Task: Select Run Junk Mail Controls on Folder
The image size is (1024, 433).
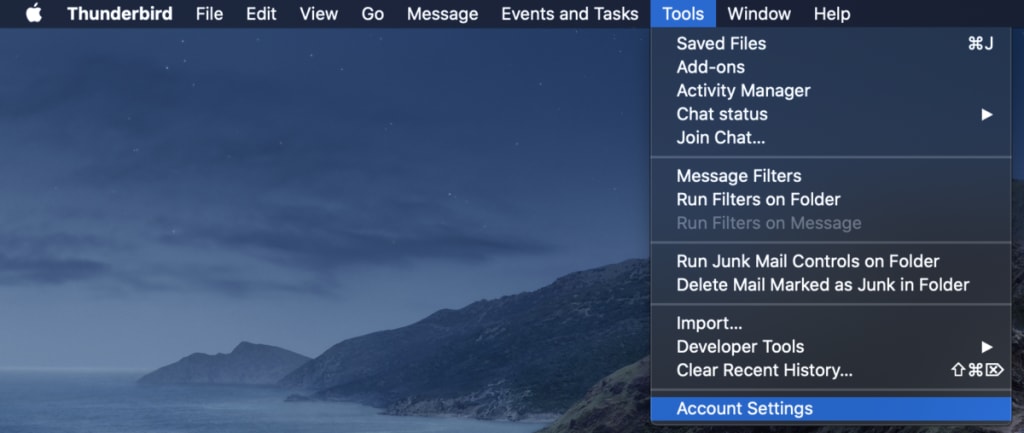Action: [x=831, y=261]
